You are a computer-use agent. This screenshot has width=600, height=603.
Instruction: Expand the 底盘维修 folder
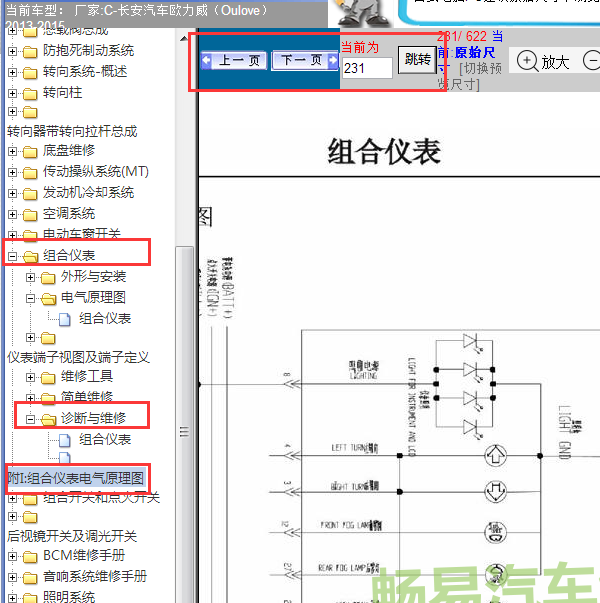point(12,151)
